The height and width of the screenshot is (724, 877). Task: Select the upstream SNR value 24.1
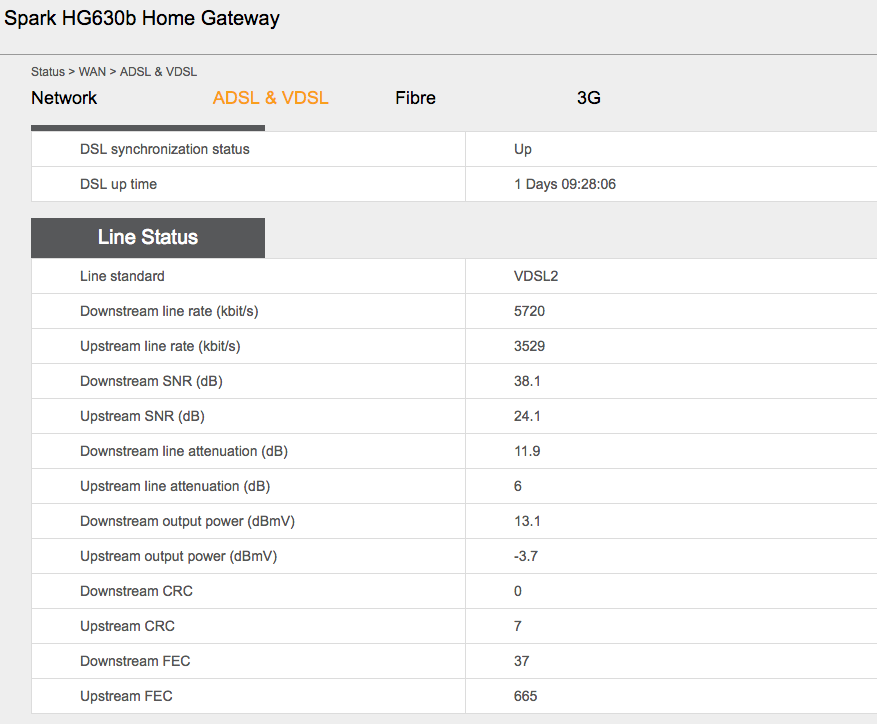527,416
